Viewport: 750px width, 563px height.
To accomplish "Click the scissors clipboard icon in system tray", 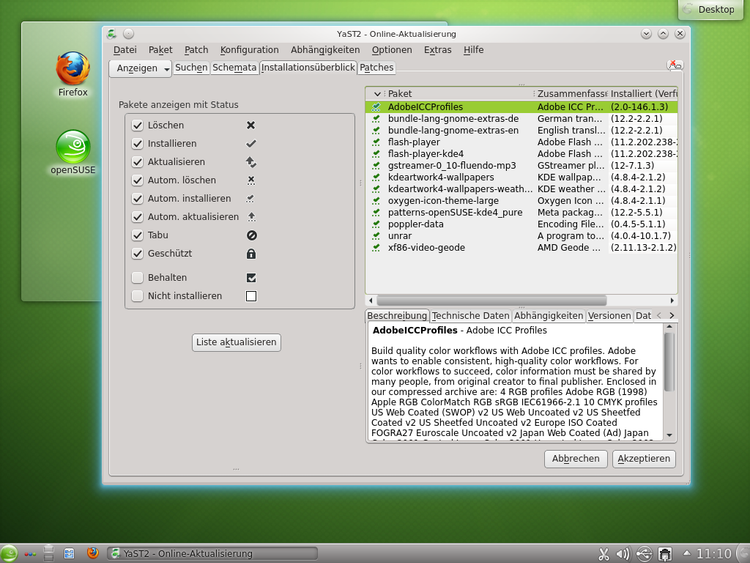I will coord(604,553).
